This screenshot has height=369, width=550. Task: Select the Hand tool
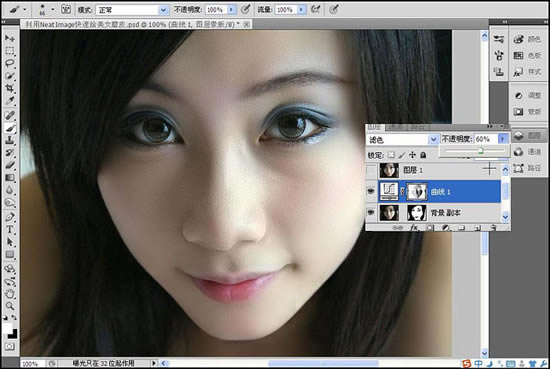pos(10,294)
